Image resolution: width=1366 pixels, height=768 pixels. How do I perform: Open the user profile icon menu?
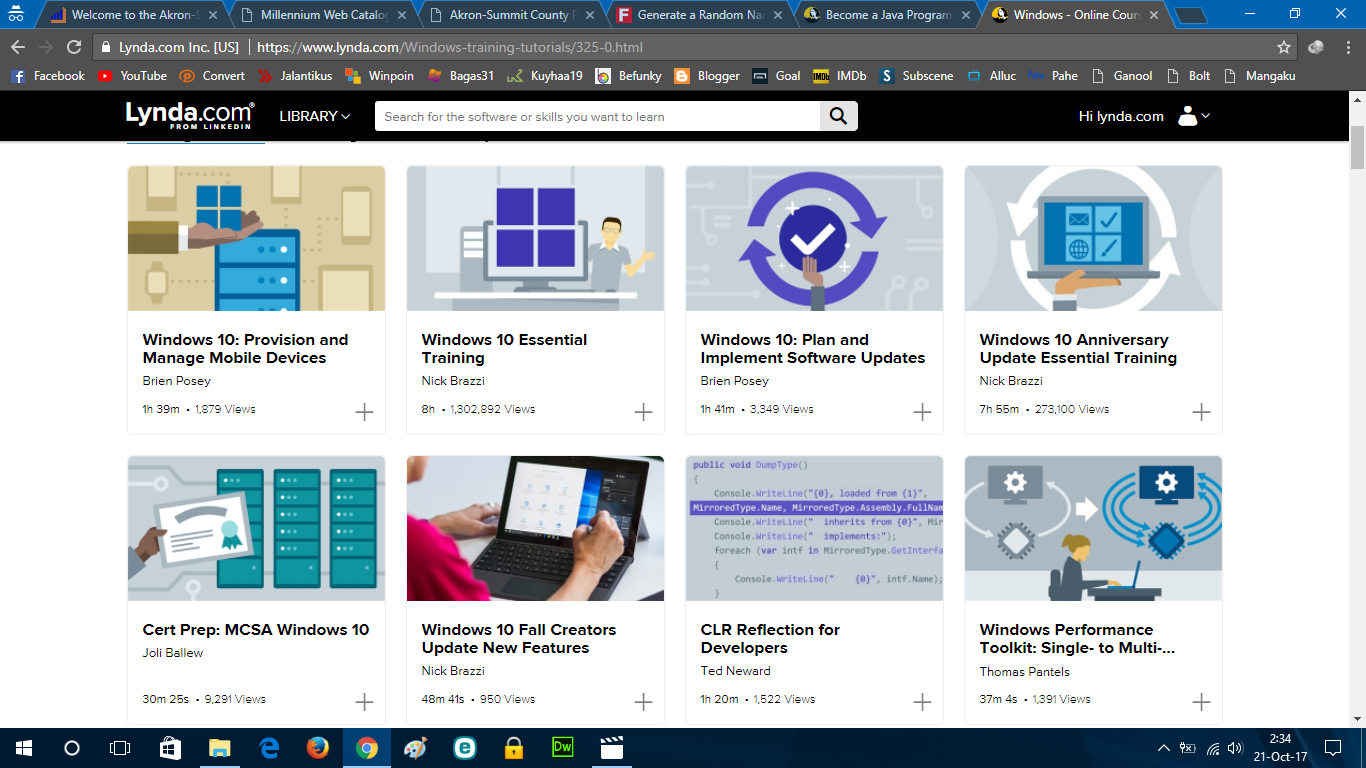(1194, 116)
